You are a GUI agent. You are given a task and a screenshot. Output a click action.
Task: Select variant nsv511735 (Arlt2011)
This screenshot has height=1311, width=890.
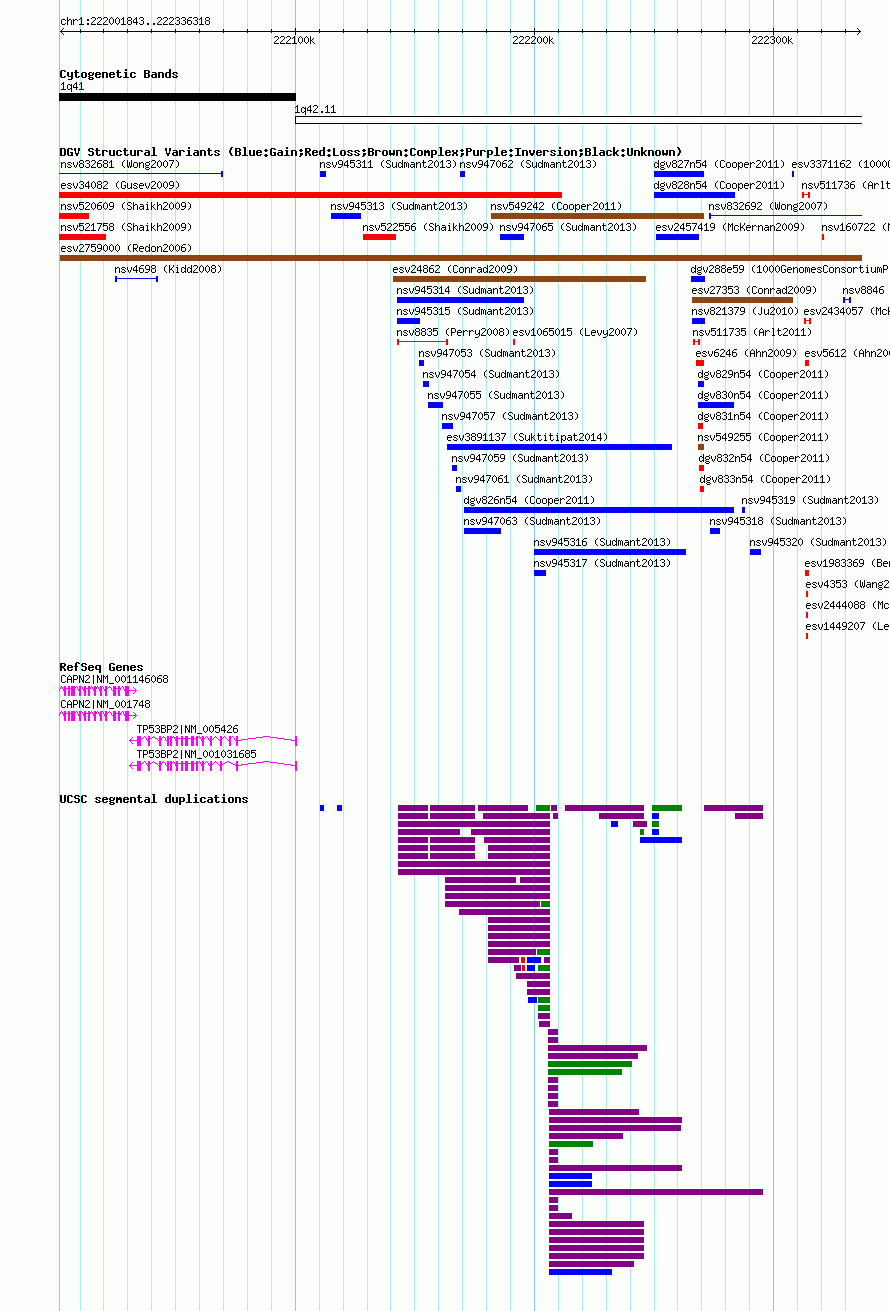[751, 332]
